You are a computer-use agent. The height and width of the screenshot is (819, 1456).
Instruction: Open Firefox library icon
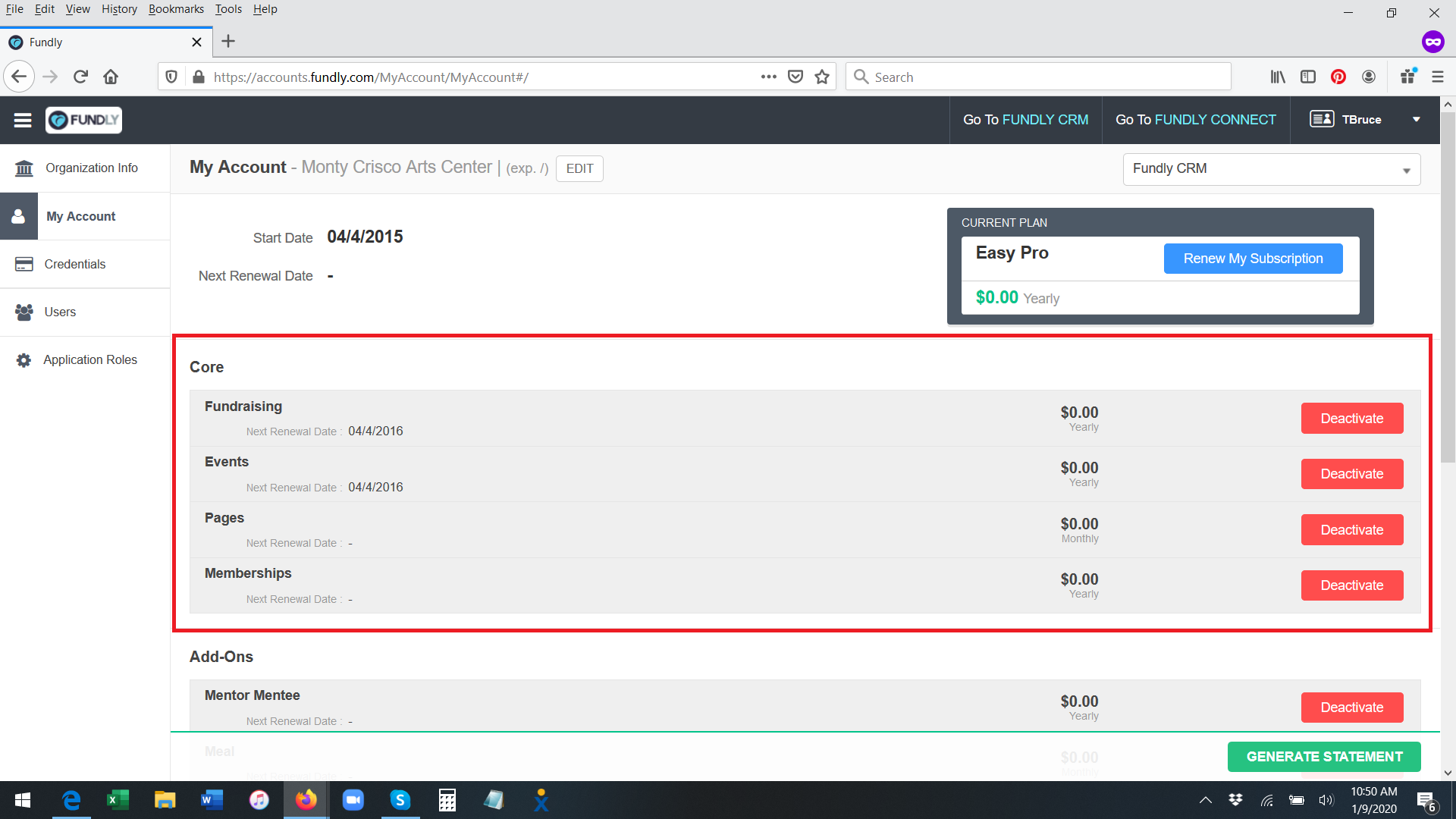click(x=1278, y=77)
